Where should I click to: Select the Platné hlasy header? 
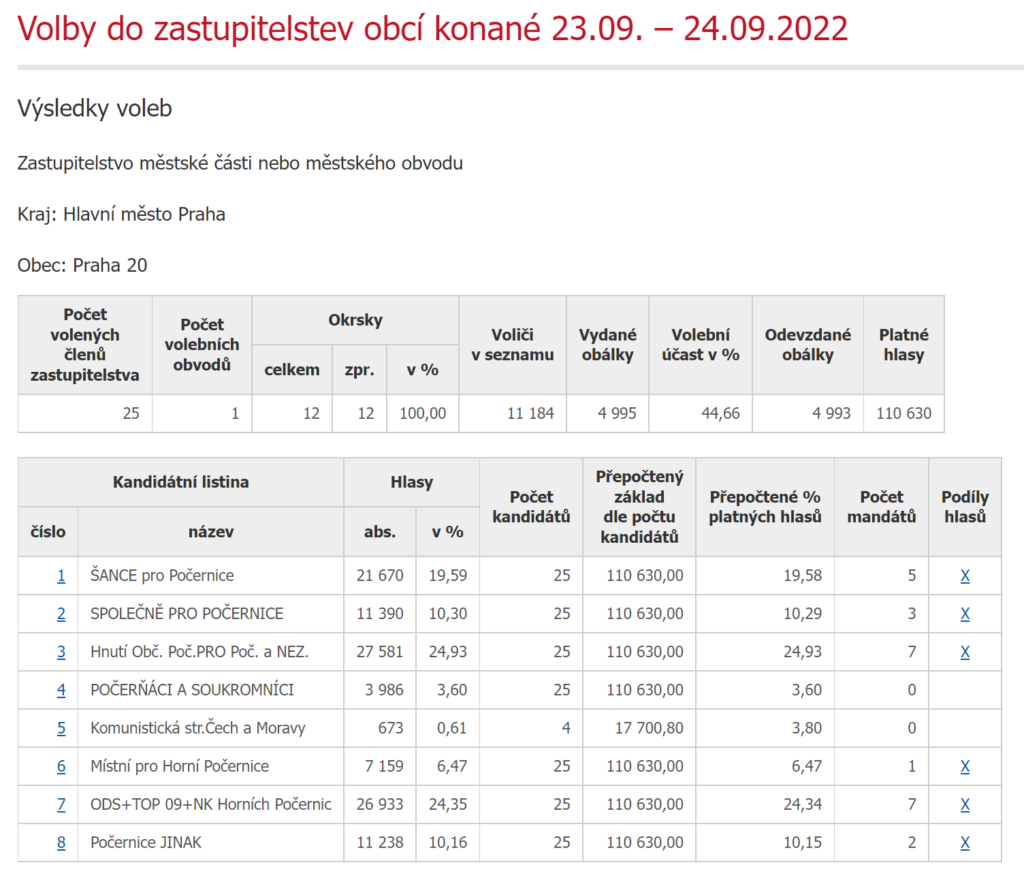coord(904,345)
